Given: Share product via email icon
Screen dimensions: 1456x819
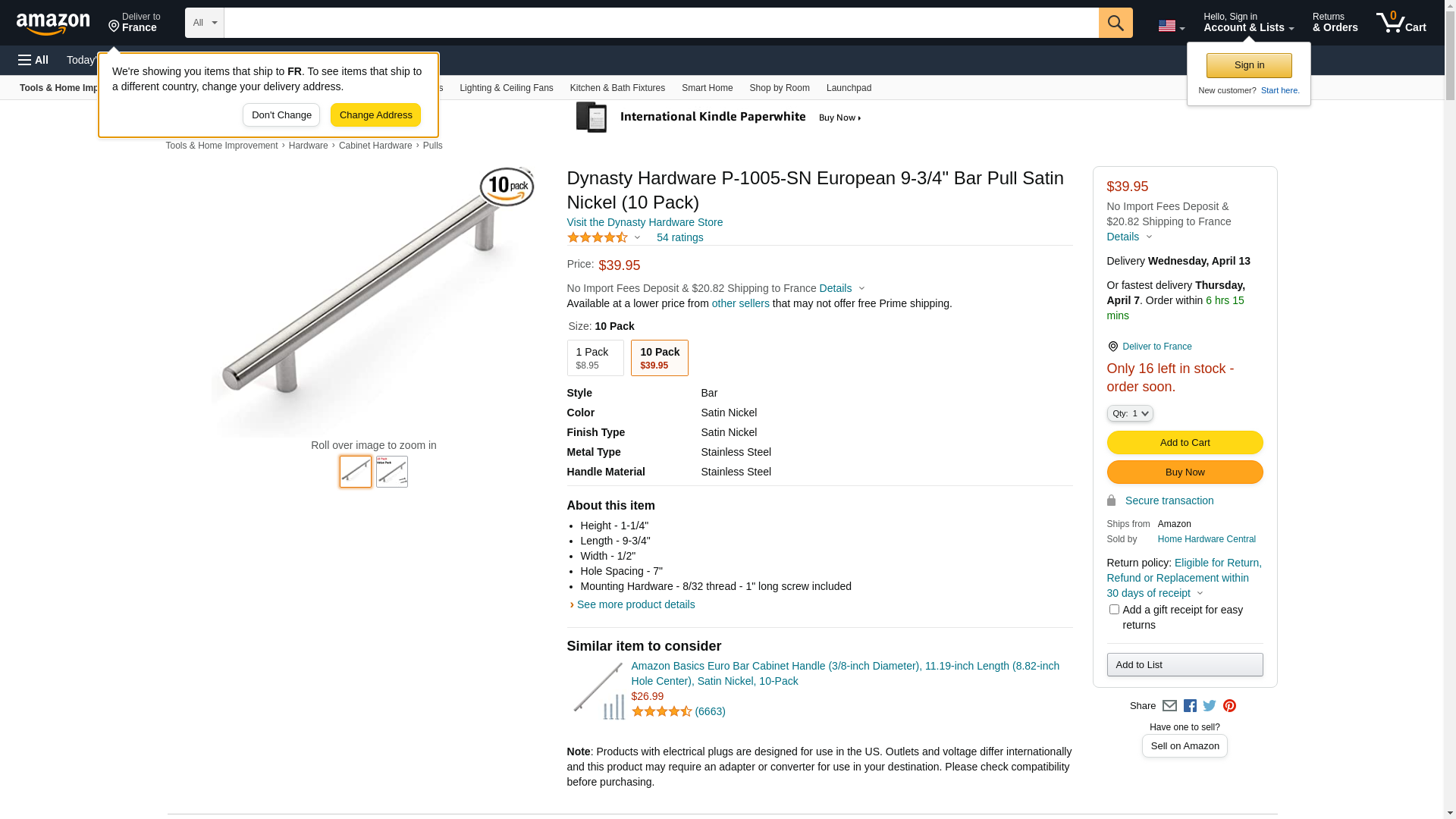Looking at the screenshot, I should click(x=1169, y=706).
